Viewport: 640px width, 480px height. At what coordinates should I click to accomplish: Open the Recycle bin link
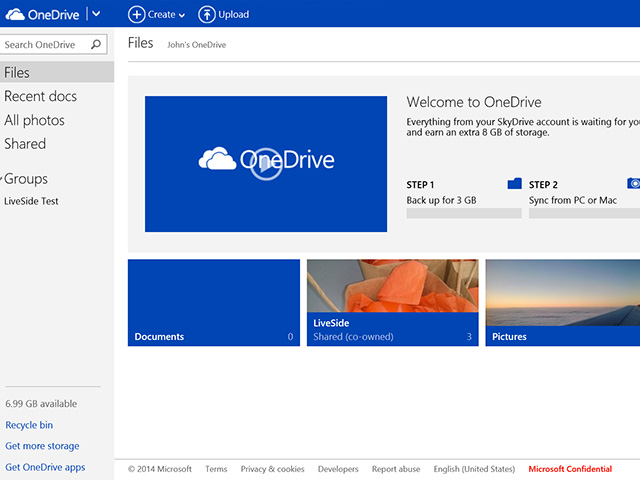tap(29, 425)
